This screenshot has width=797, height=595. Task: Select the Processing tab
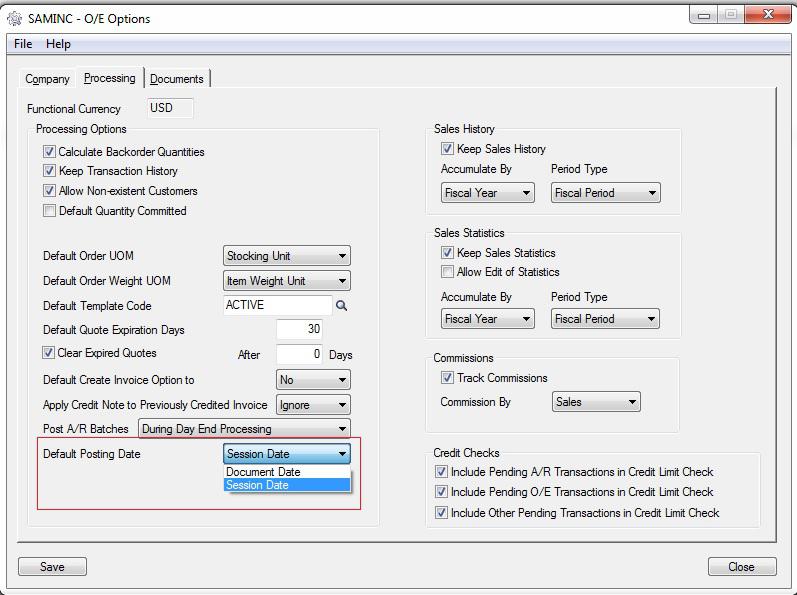coord(110,78)
